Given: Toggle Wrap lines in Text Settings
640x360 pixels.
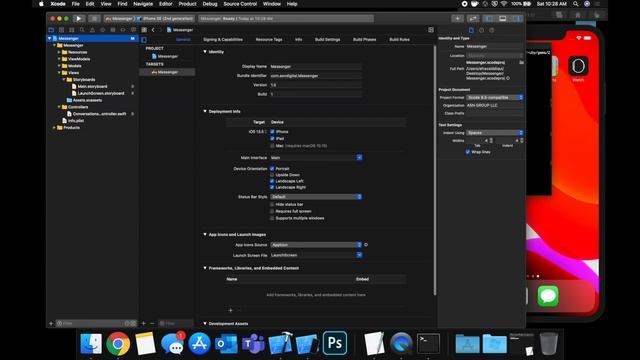Looking at the screenshot, I should click(x=468, y=152).
